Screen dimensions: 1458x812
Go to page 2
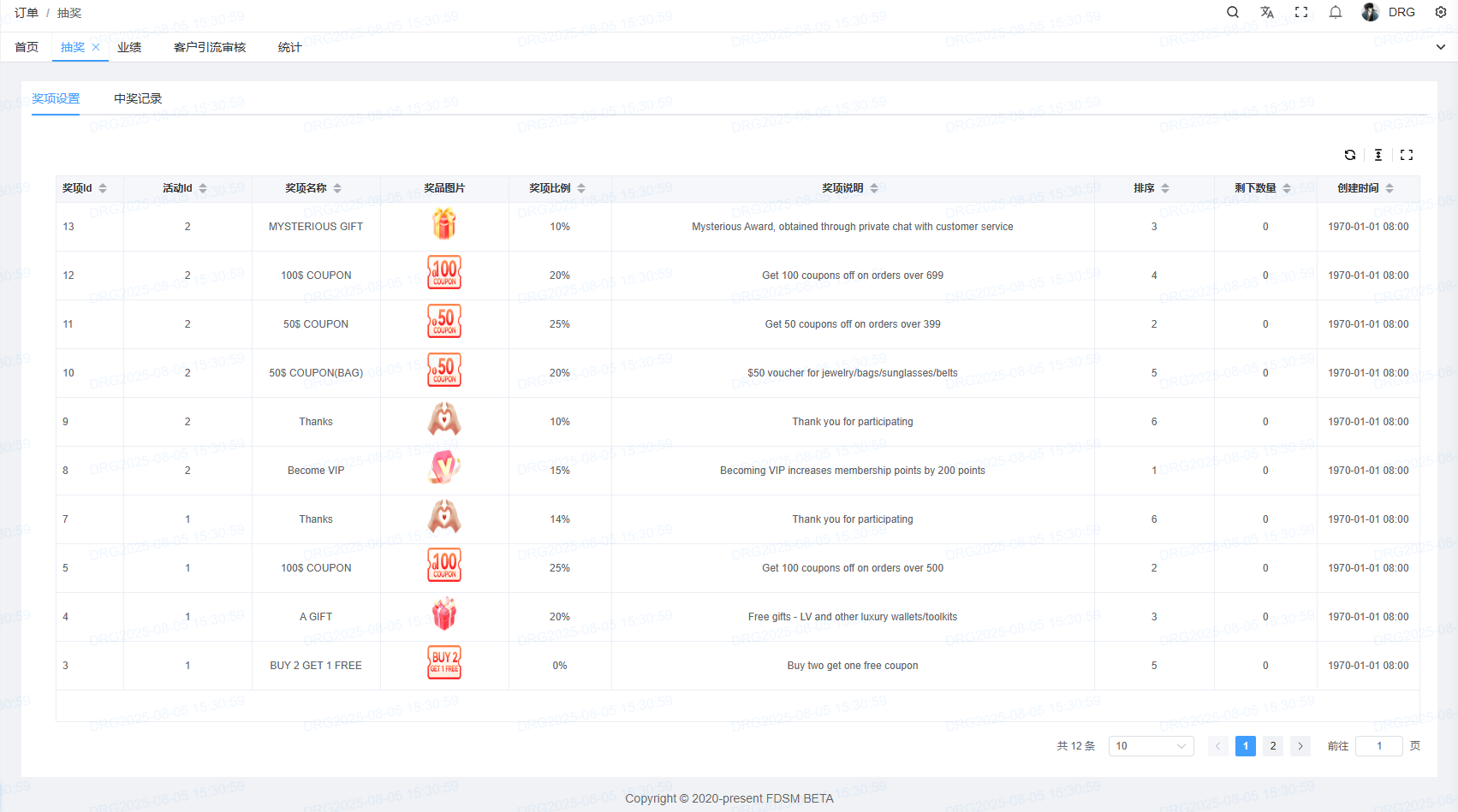coord(1273,746)
